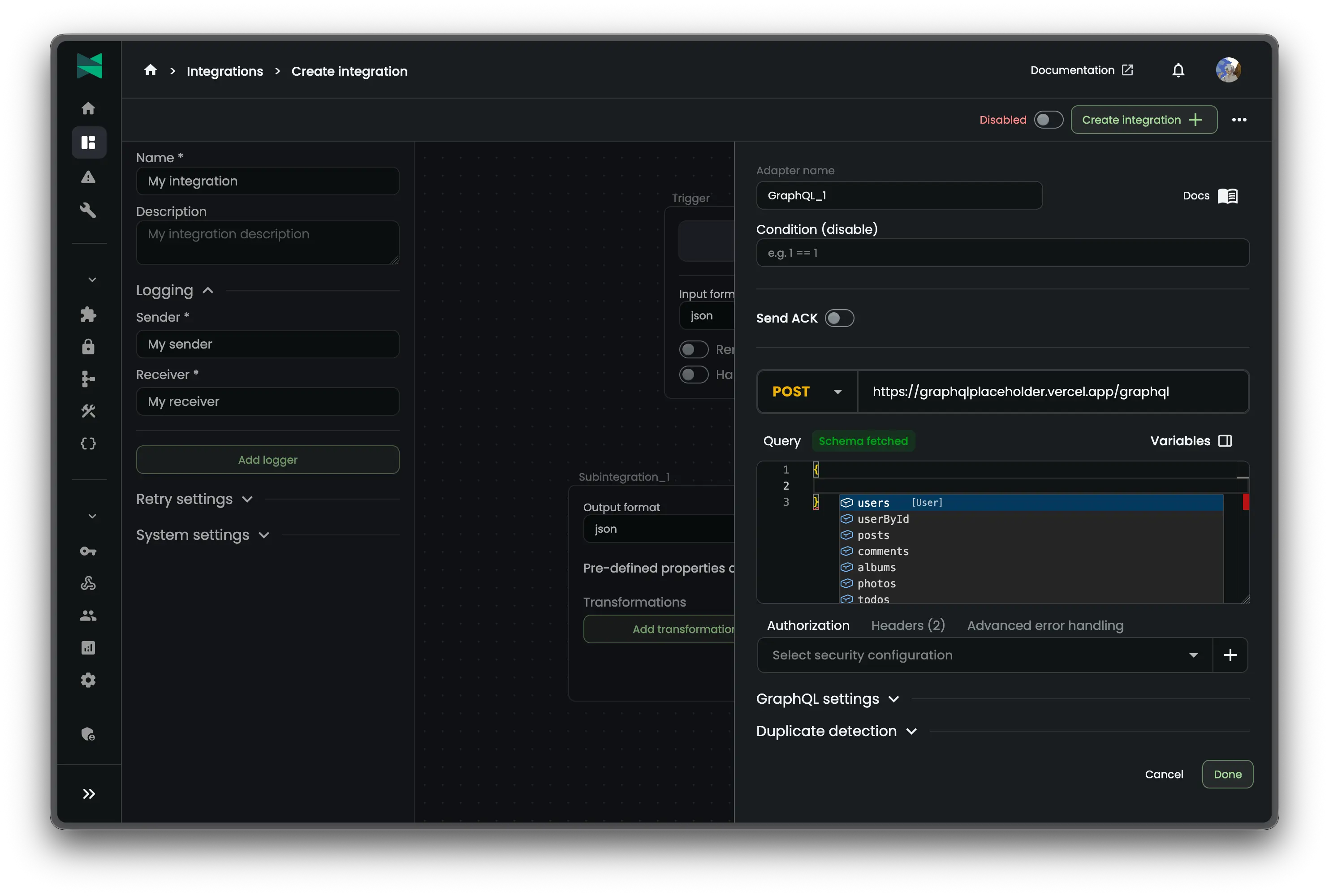Click the Name input field
The width and height of the screenshot is (1329, 896).
[x=268, y=181]
